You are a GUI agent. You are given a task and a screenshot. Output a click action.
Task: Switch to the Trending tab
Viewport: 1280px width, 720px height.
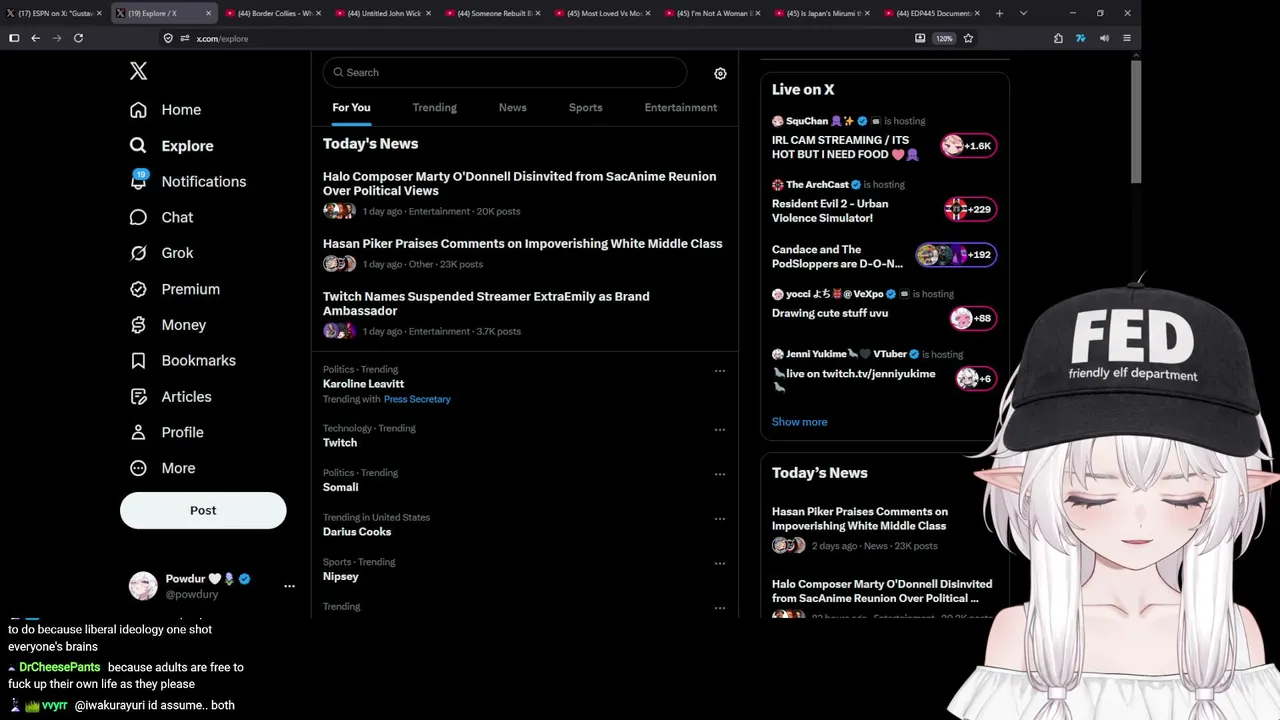[434, 108]
